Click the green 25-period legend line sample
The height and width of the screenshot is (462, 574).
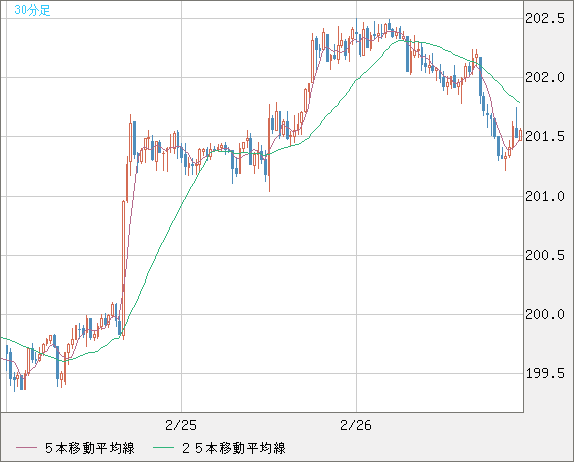point(163,448)
